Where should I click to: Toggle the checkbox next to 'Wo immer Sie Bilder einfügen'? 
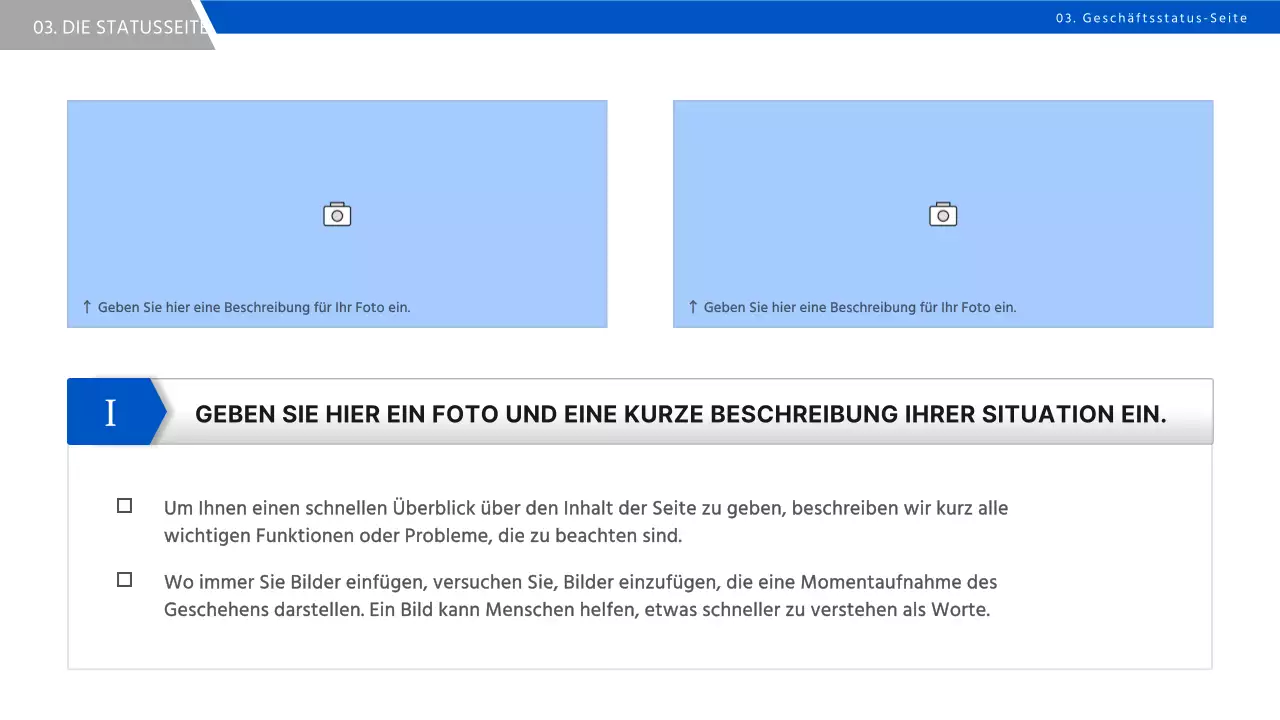[x=124, y=579]
